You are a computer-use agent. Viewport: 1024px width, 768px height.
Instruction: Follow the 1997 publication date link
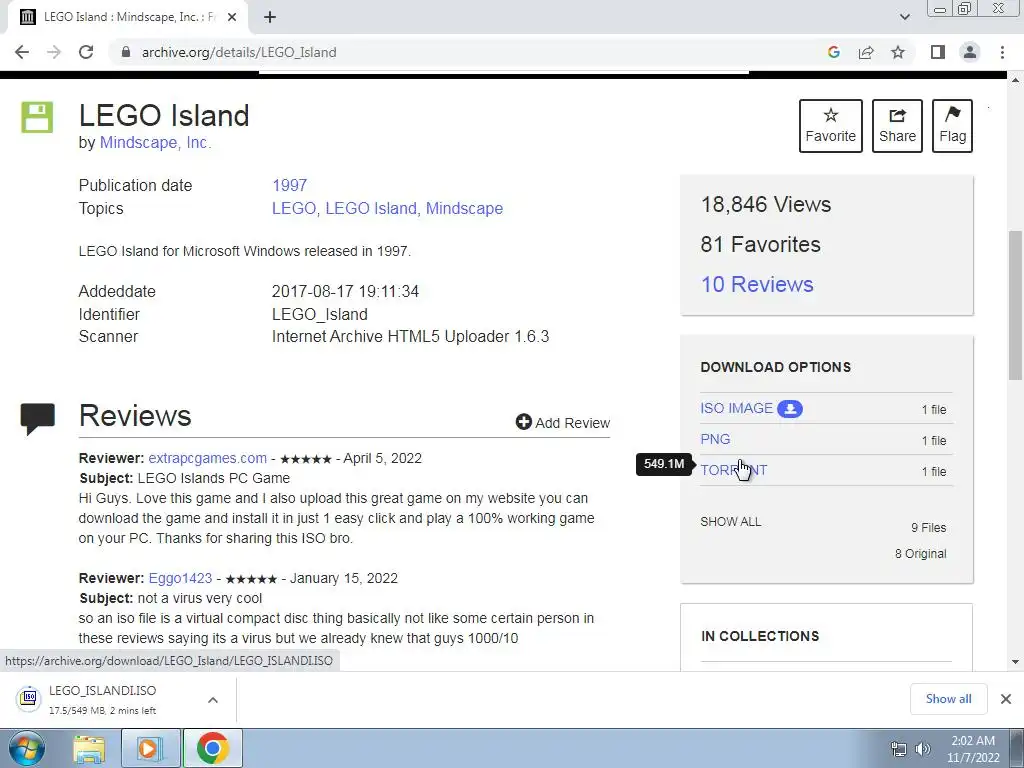tap(289, 185)
